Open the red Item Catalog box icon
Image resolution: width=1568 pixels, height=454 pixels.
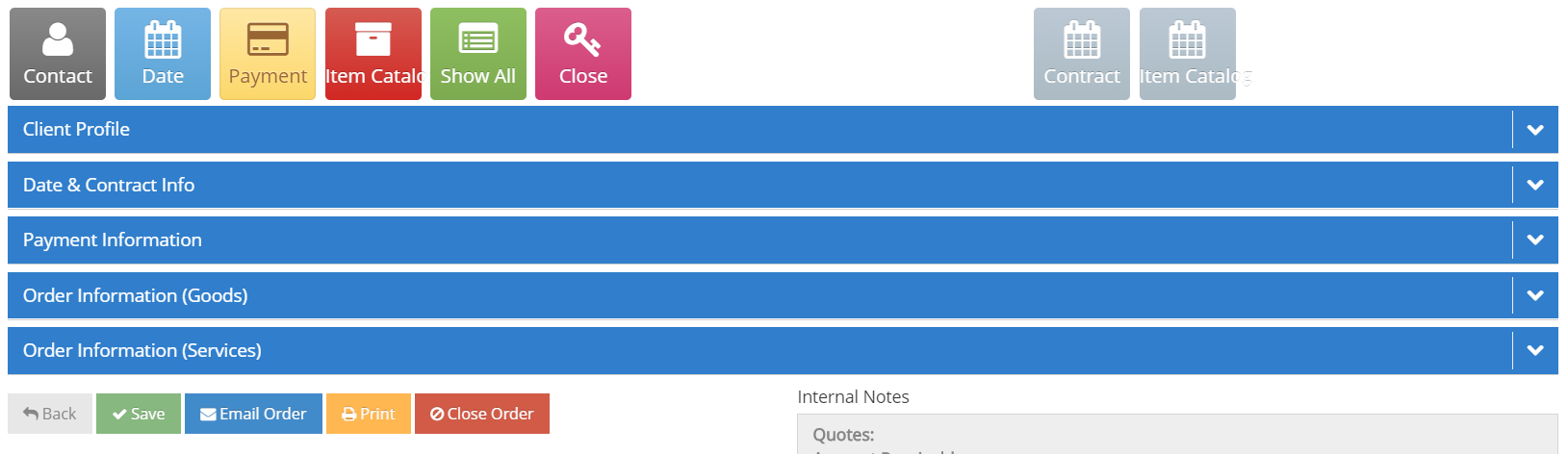(x=373, y=54)
